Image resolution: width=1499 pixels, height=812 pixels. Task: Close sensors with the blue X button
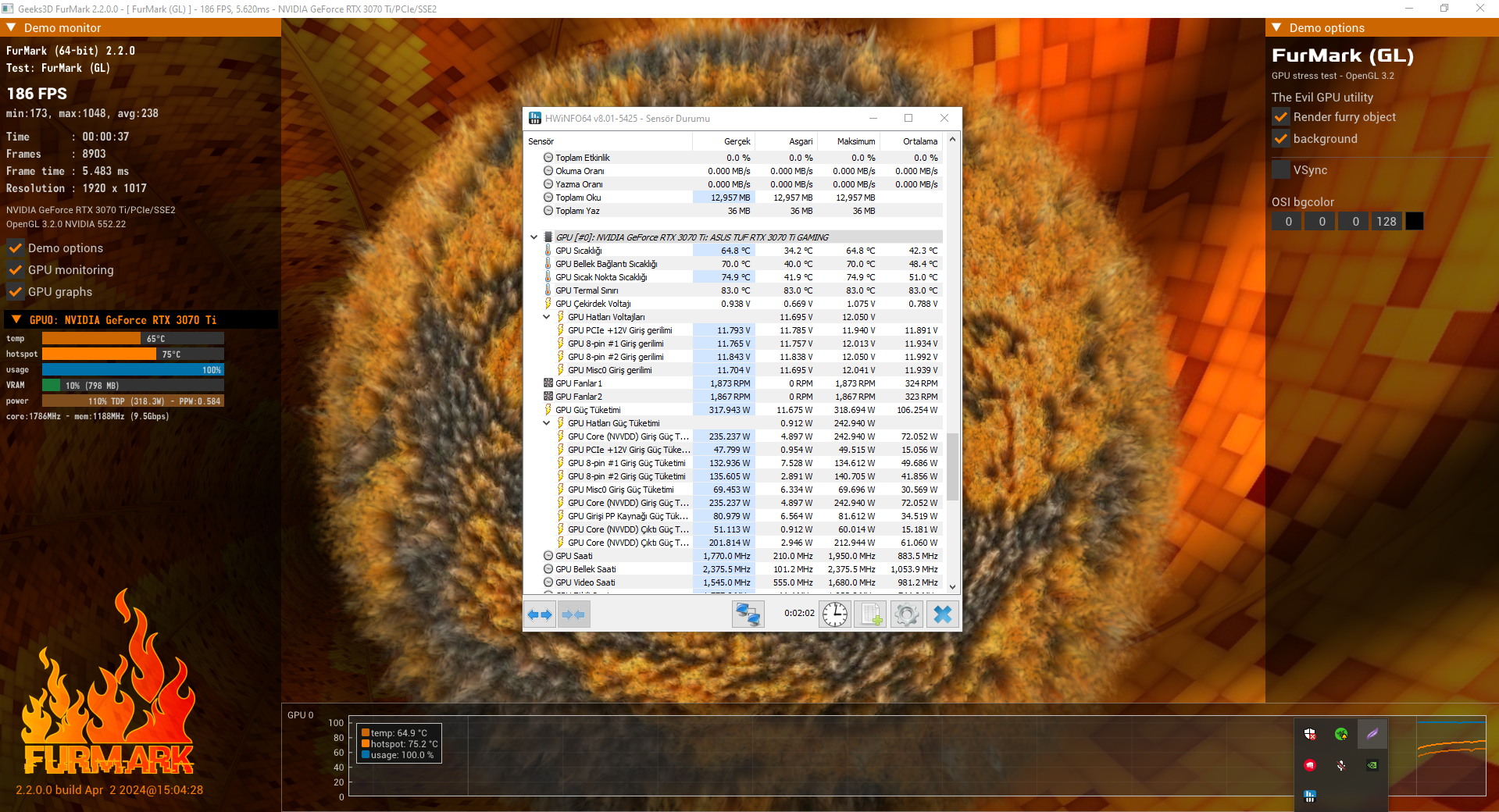(943, 614)
